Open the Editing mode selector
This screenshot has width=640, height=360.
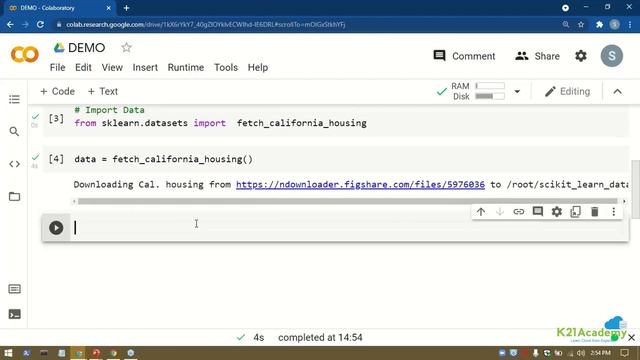pos(567,91)
